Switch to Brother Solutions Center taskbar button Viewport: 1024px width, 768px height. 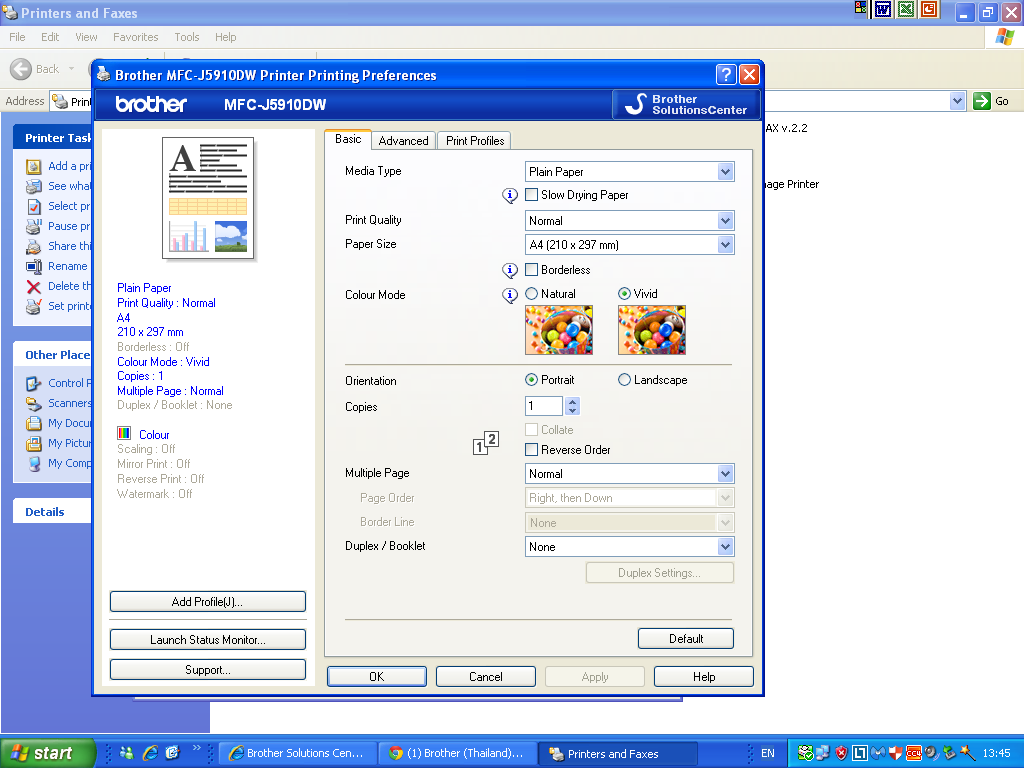tap(298, 753)
